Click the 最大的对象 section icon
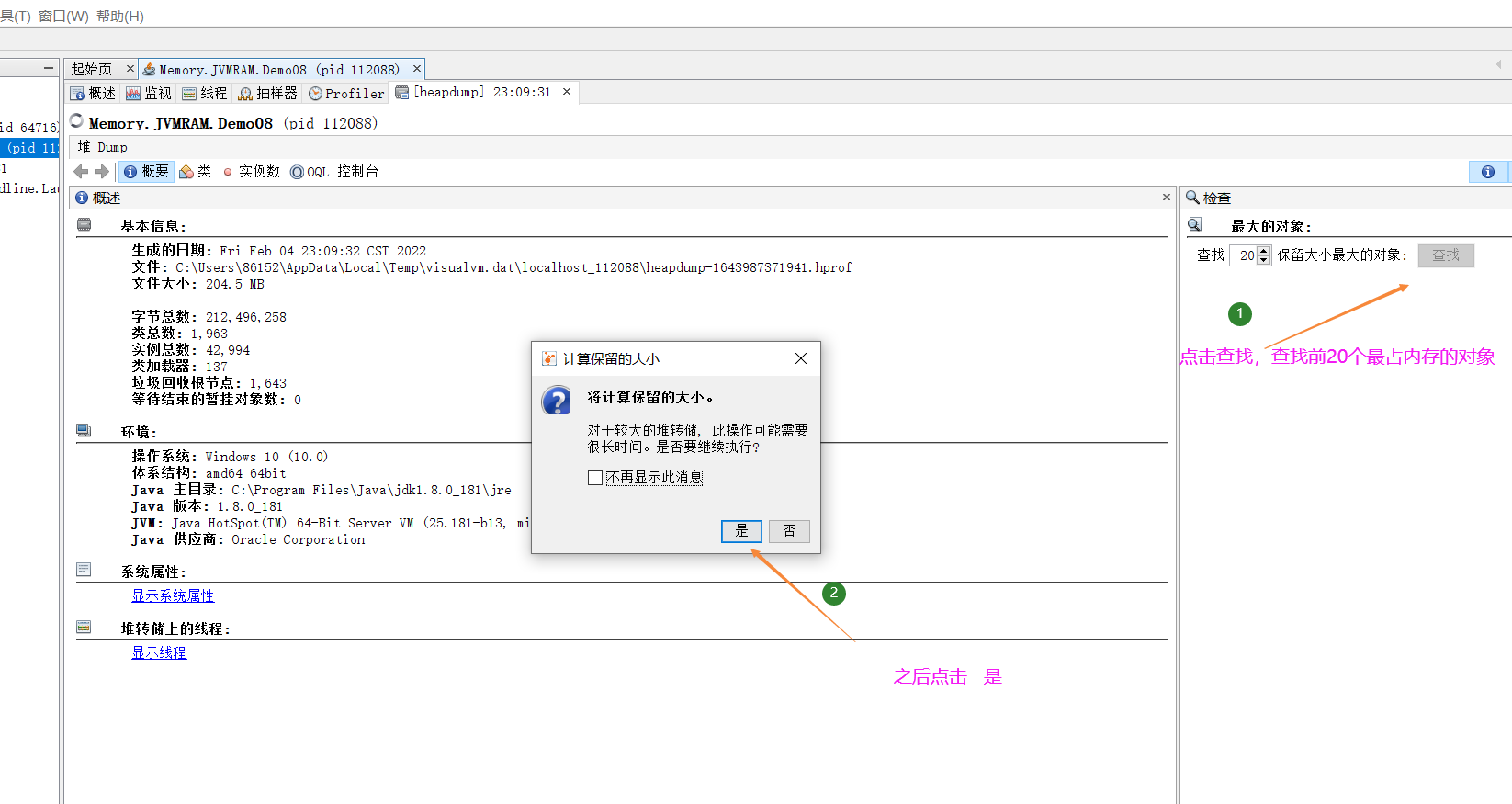This screenshot has height=804, width=1512. (1195, 225)
